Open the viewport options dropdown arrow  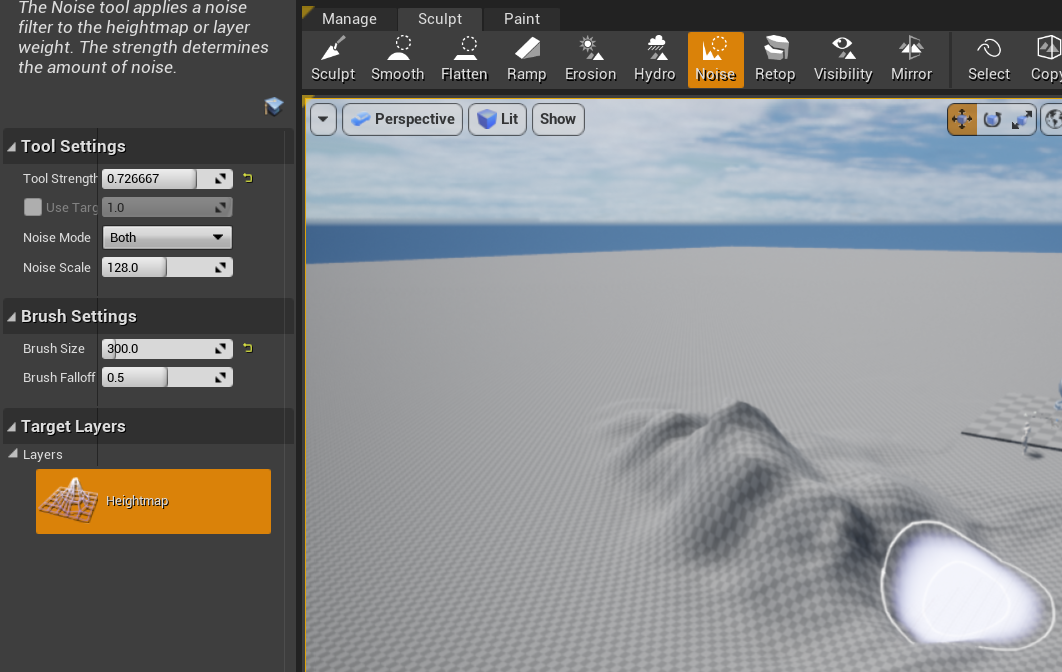tap(323, 119)
